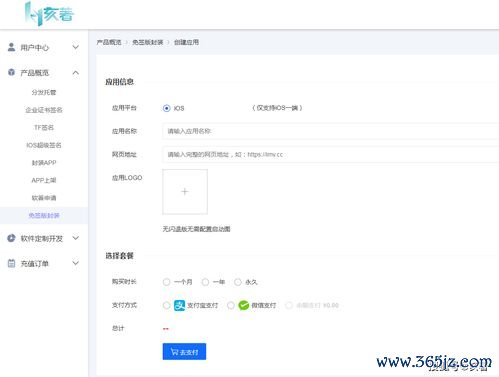Screen dimensions: 499x377
Task: Click the WeChat Pay logo icon
Action: point(244,305)
